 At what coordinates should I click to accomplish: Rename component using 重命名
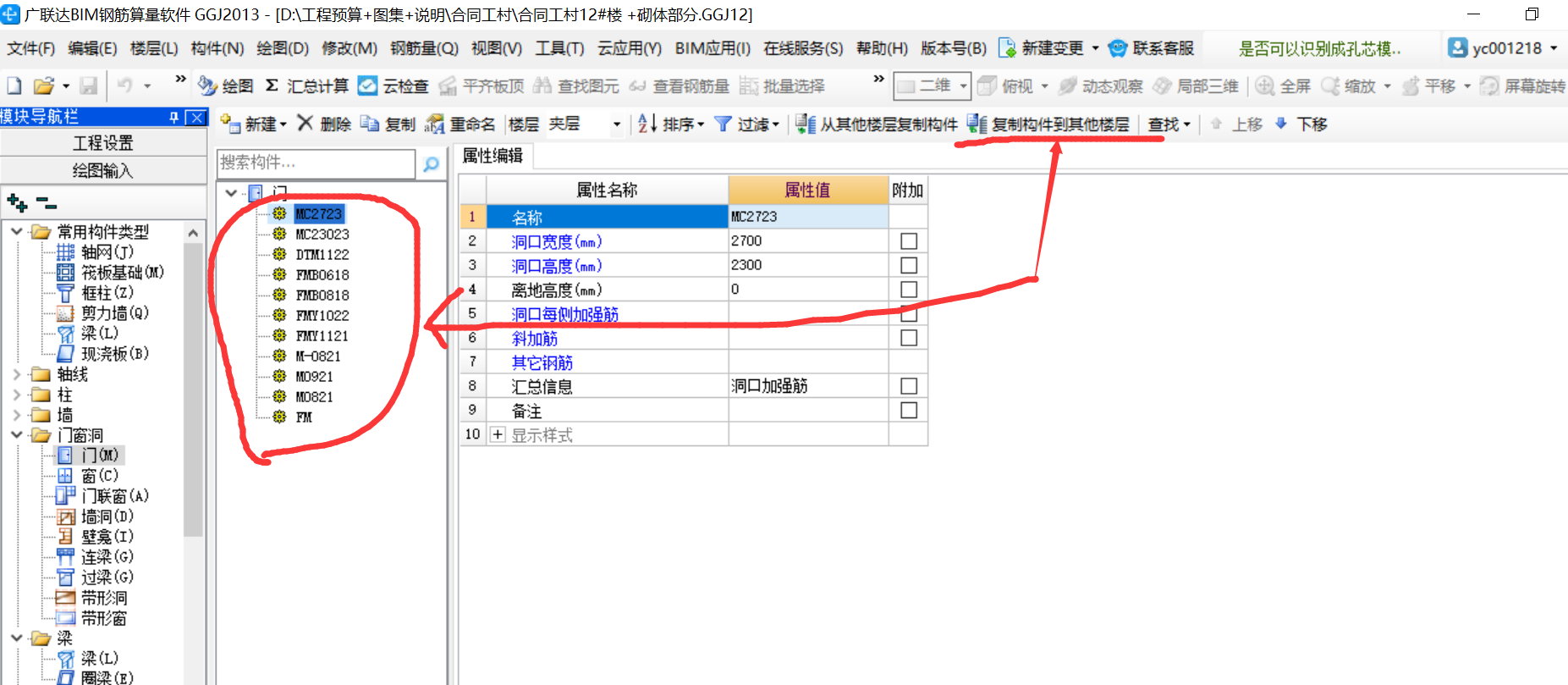click(459, 124)
